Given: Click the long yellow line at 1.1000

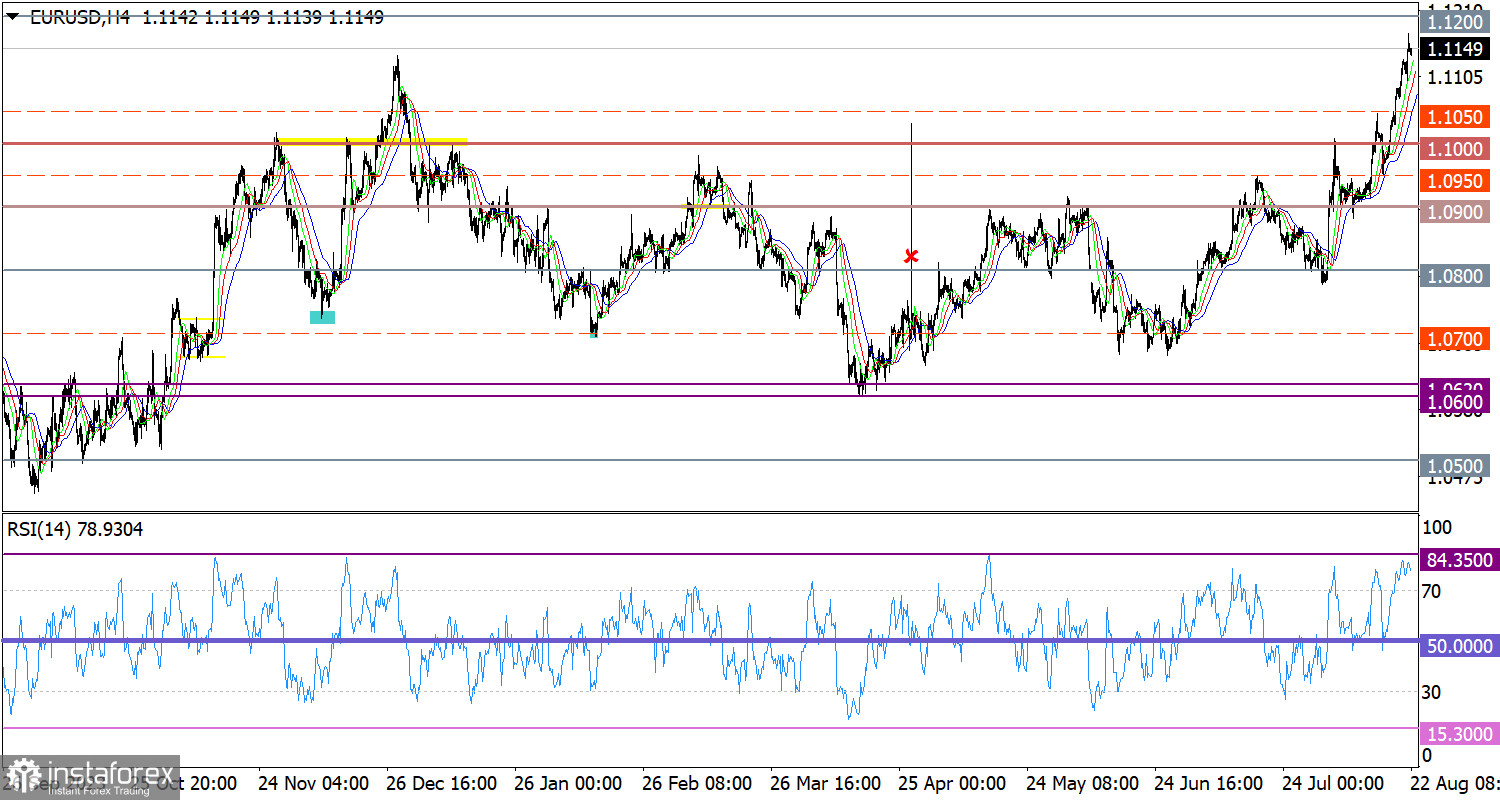Looking at the screenshot, I should click(x=372, y=139).
